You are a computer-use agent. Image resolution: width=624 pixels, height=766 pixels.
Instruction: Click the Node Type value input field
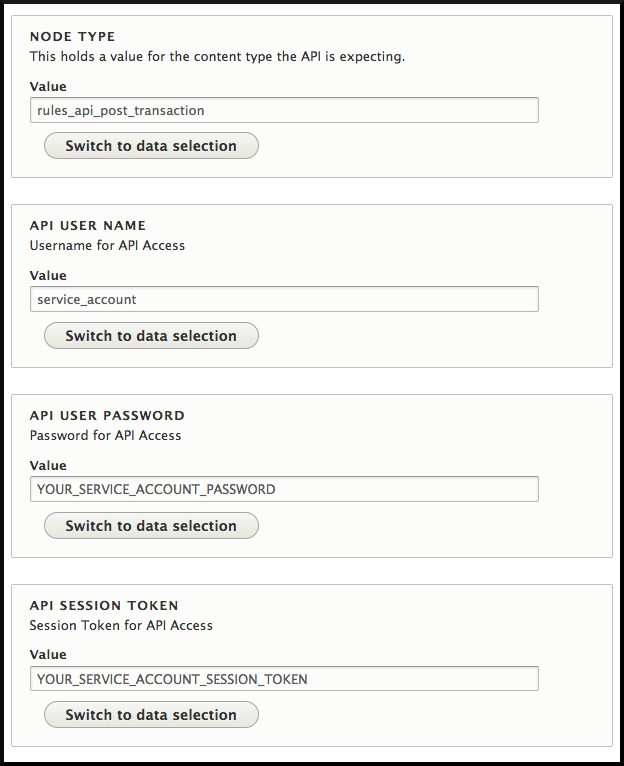pyautogui.click(x=284, y=109)
